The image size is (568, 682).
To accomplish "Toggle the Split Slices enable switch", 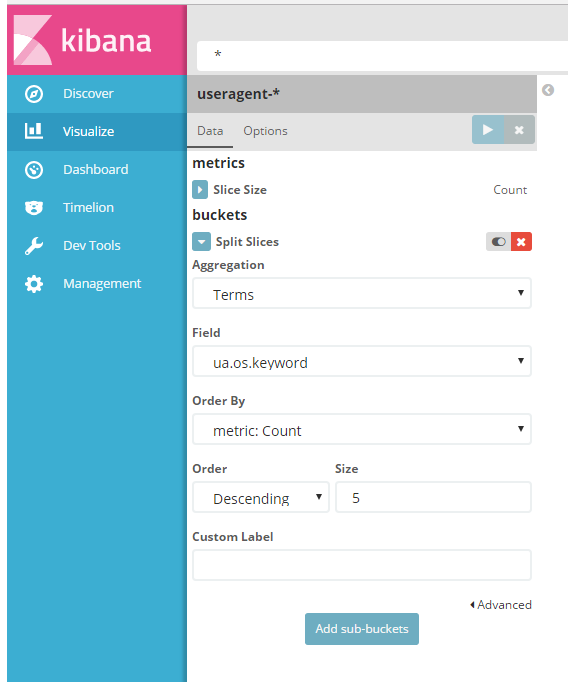I will click(x=498, y=242).
